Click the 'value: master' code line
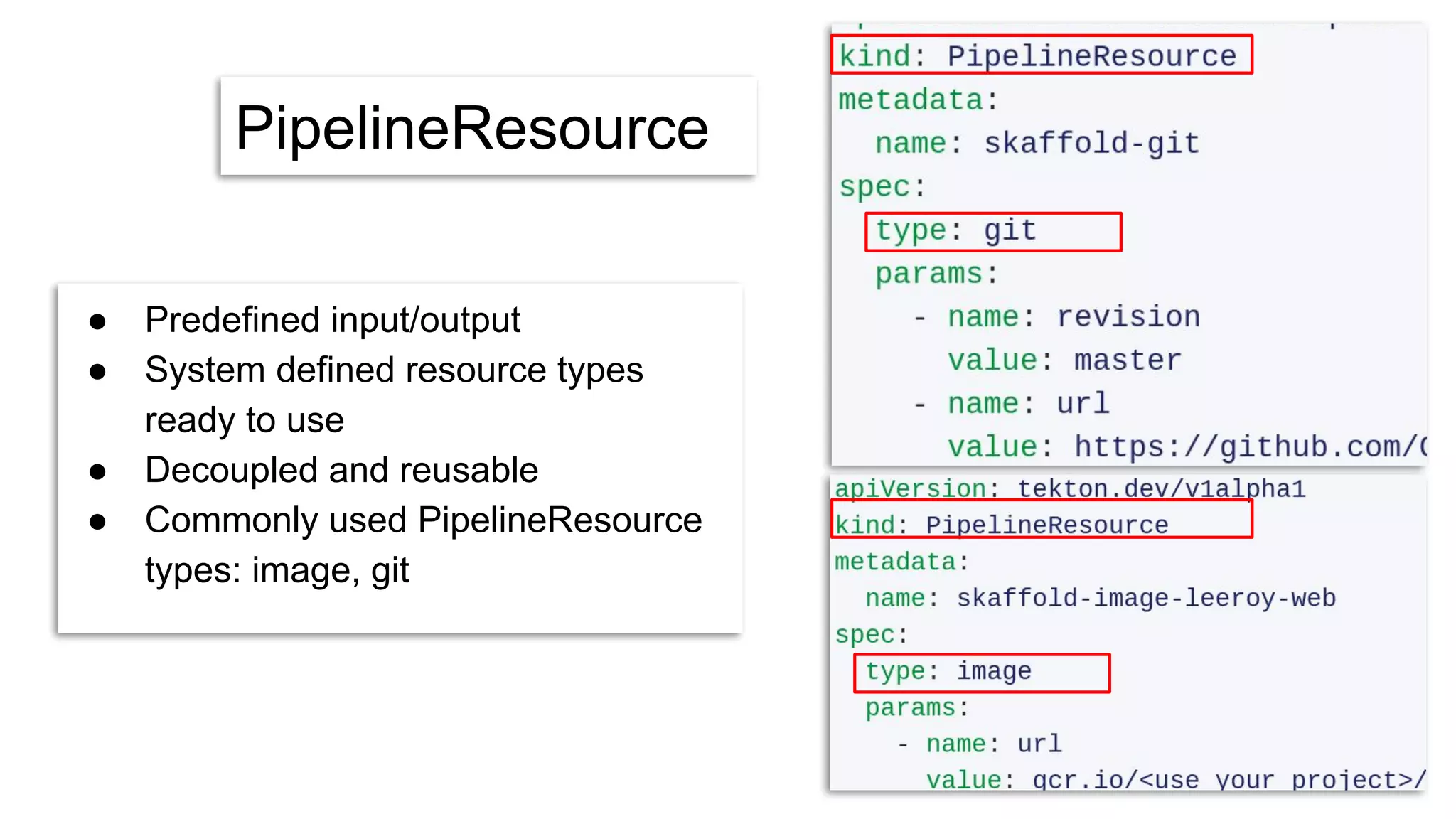 point(1064,360)
